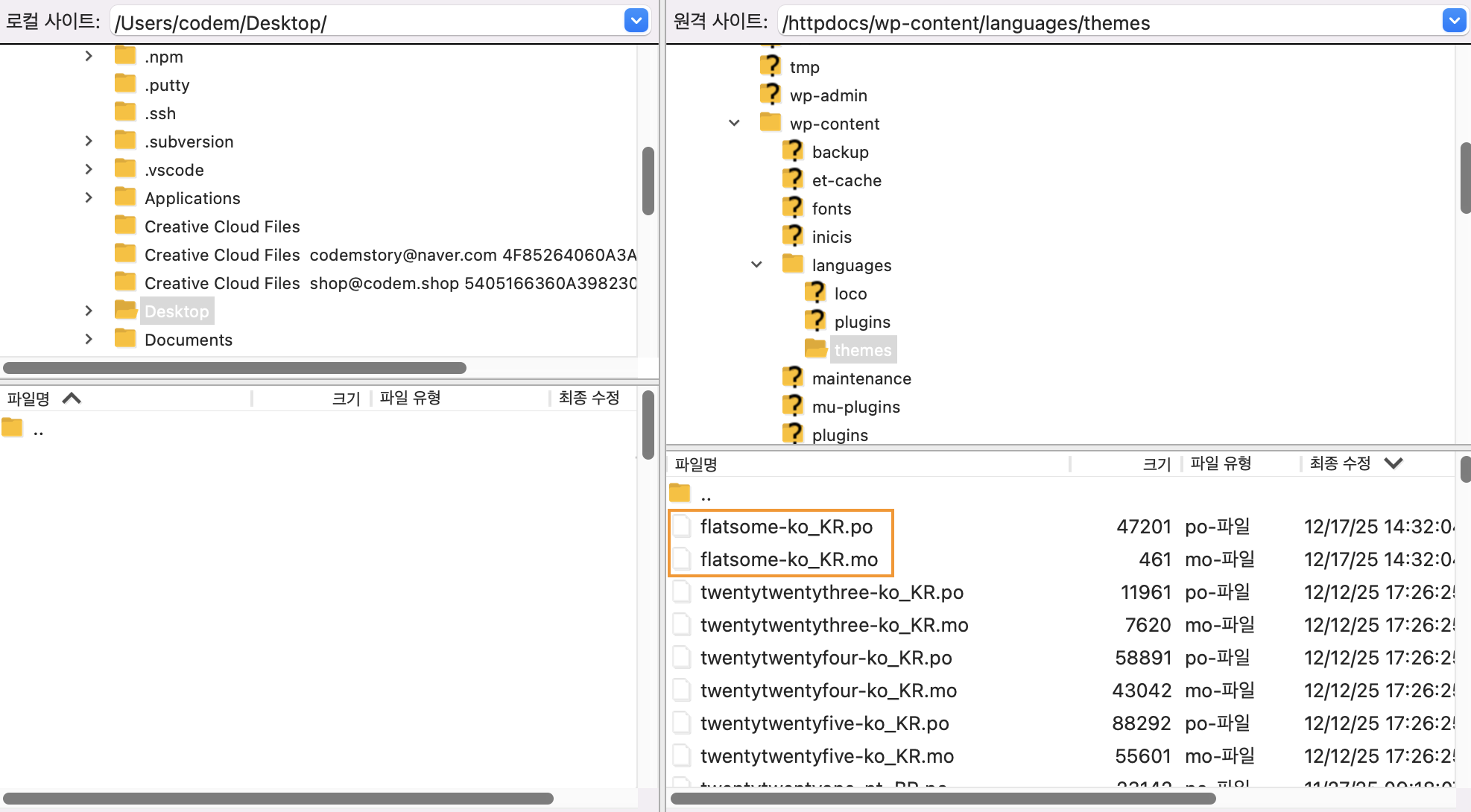Click the question-mark folder icon for wp-admin
1471x812 pixels.
(771, 95)
